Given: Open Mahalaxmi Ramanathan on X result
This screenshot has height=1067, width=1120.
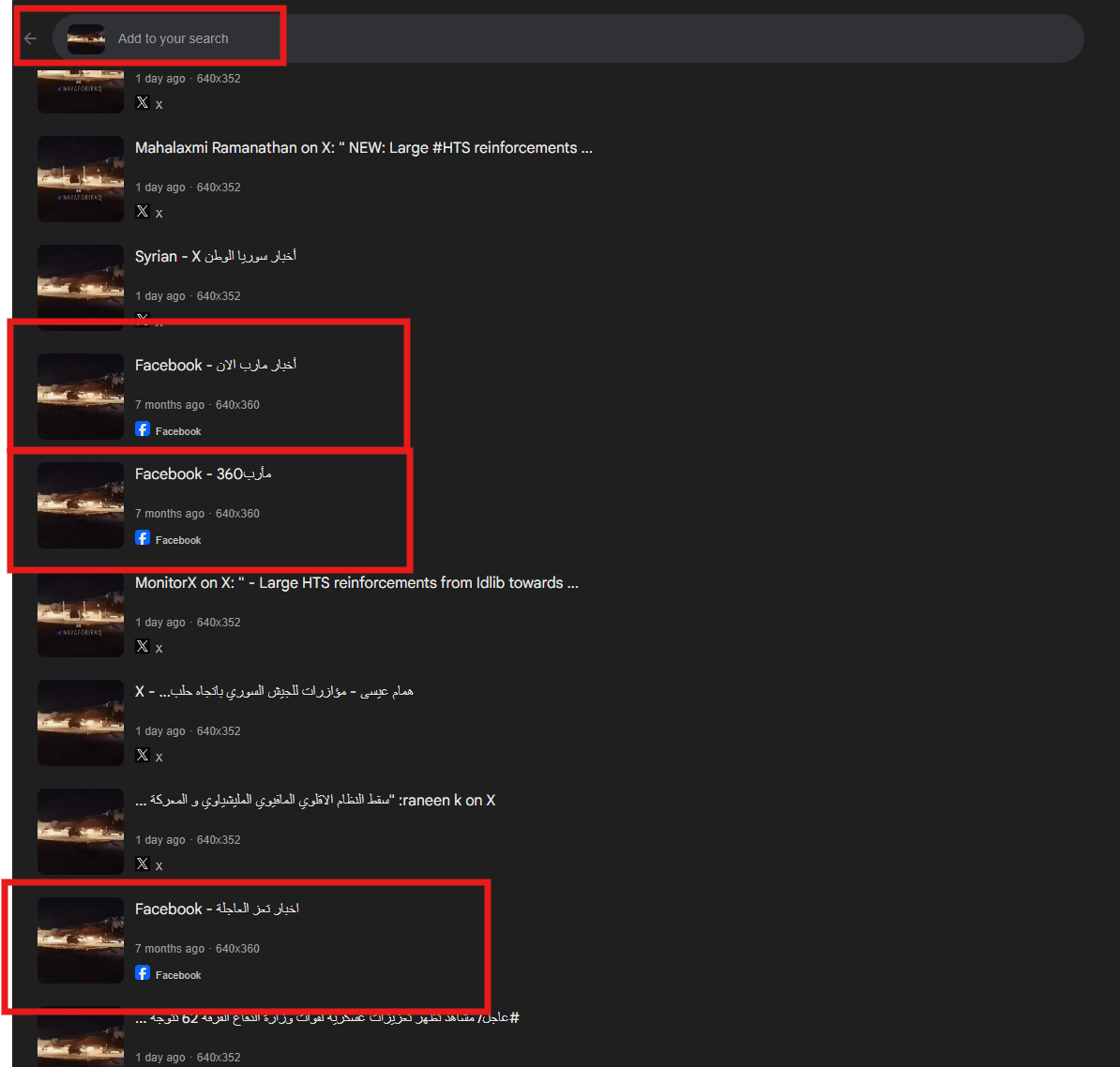Looking at the screenshot, I should 364,148.
